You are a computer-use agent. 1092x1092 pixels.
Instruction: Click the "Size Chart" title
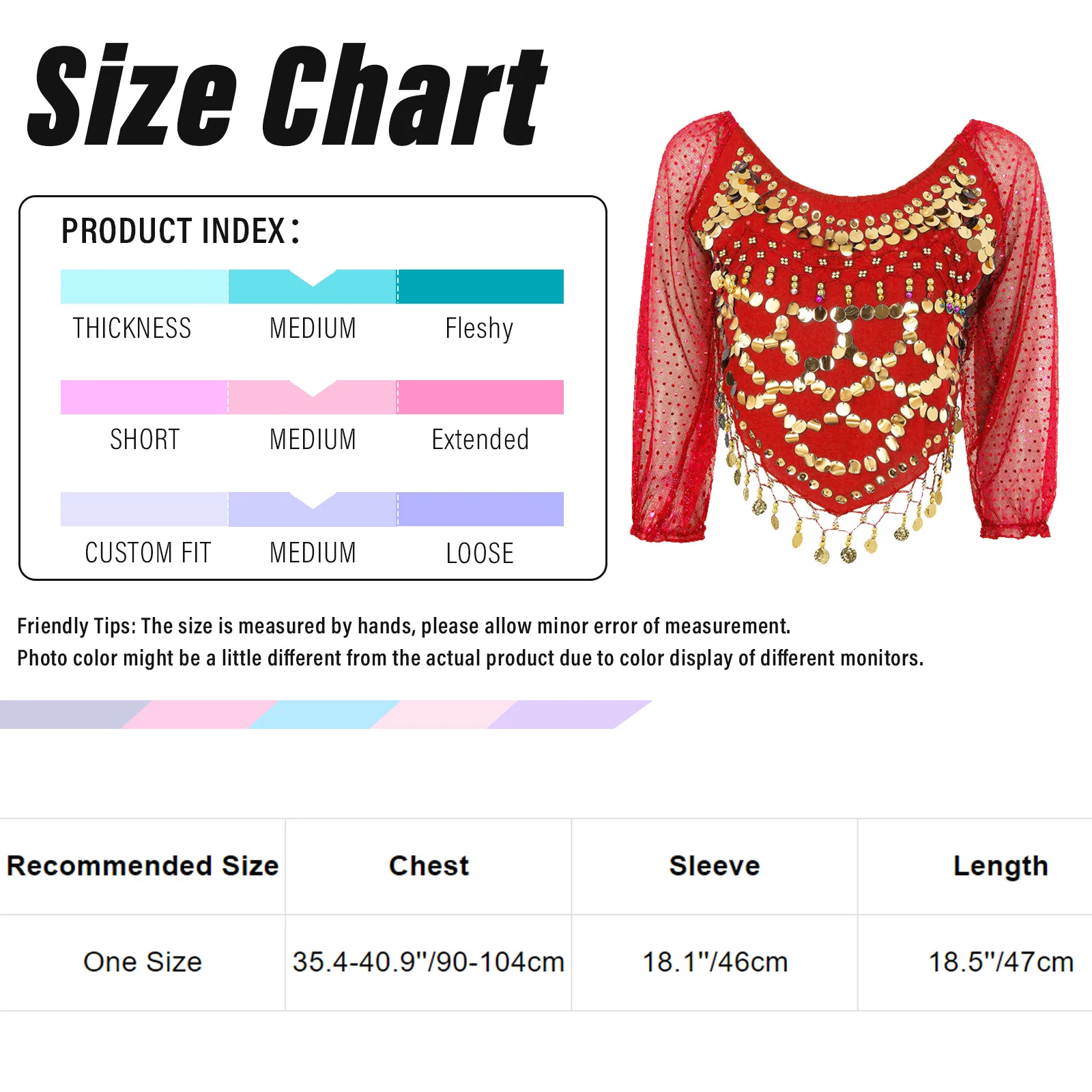tap(287, 96)
